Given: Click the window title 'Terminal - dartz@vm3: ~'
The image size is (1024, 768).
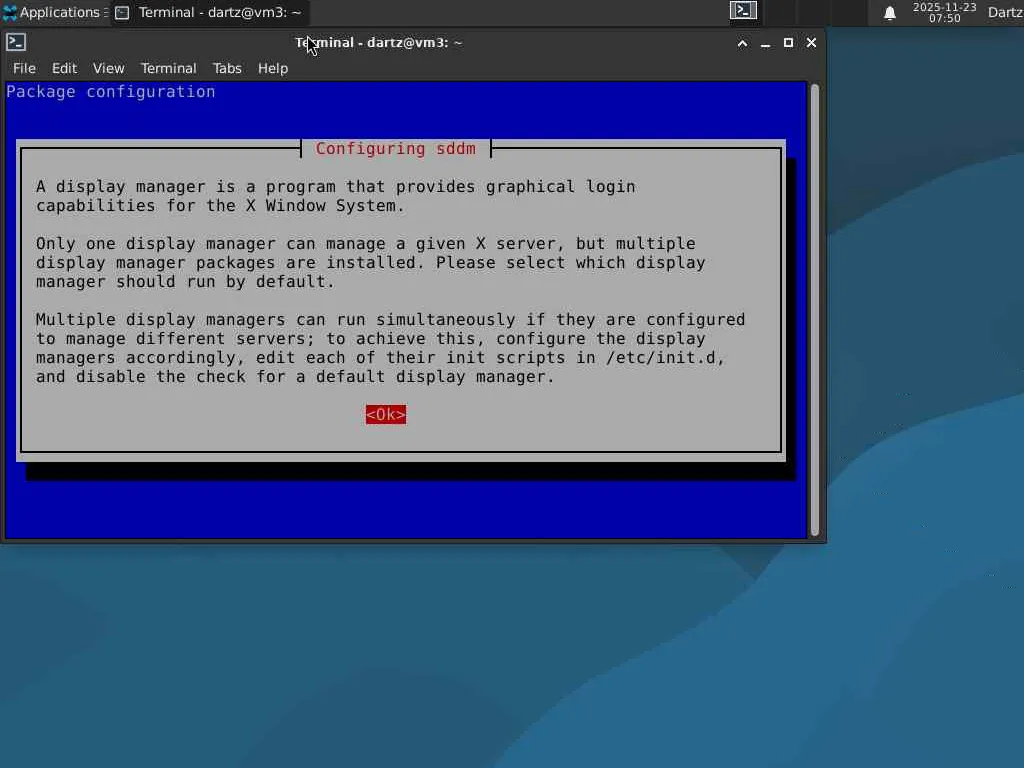Looking at the screenshot, I should (379, 42).
